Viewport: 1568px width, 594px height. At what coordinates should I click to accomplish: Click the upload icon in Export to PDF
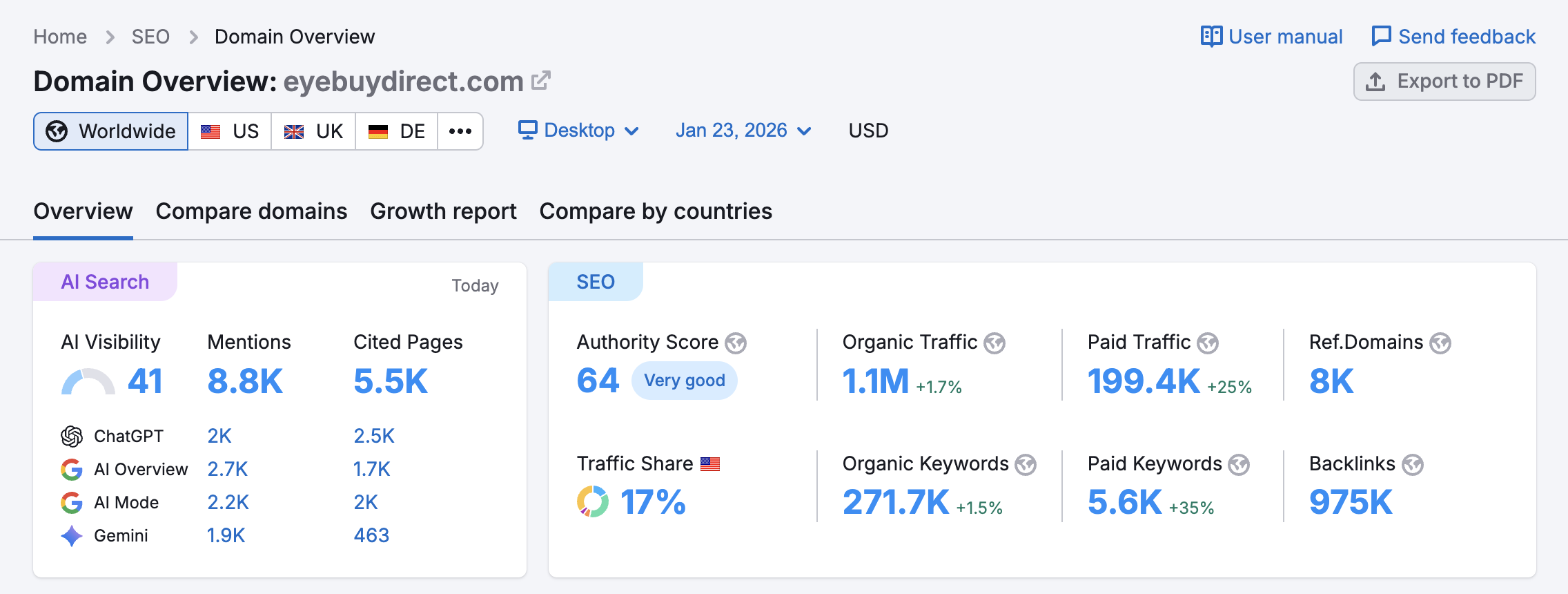click(1375, 82)
